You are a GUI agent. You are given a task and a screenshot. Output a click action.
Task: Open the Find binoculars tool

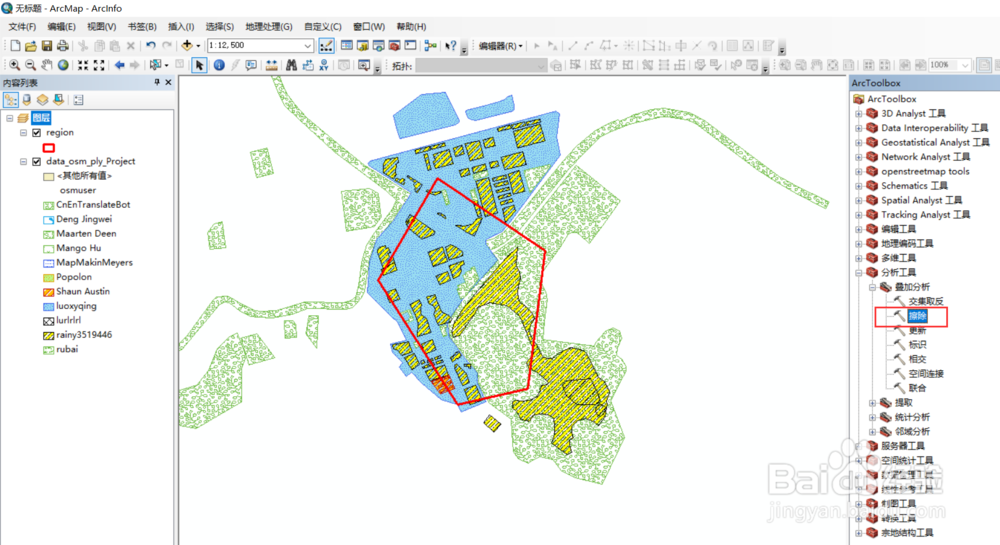pyautogui.click(x=291, y=65)
